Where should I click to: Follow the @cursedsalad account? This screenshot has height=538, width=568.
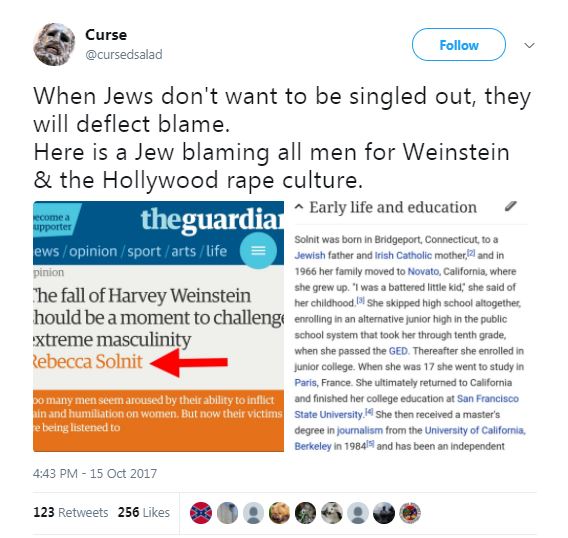point(459,45)
